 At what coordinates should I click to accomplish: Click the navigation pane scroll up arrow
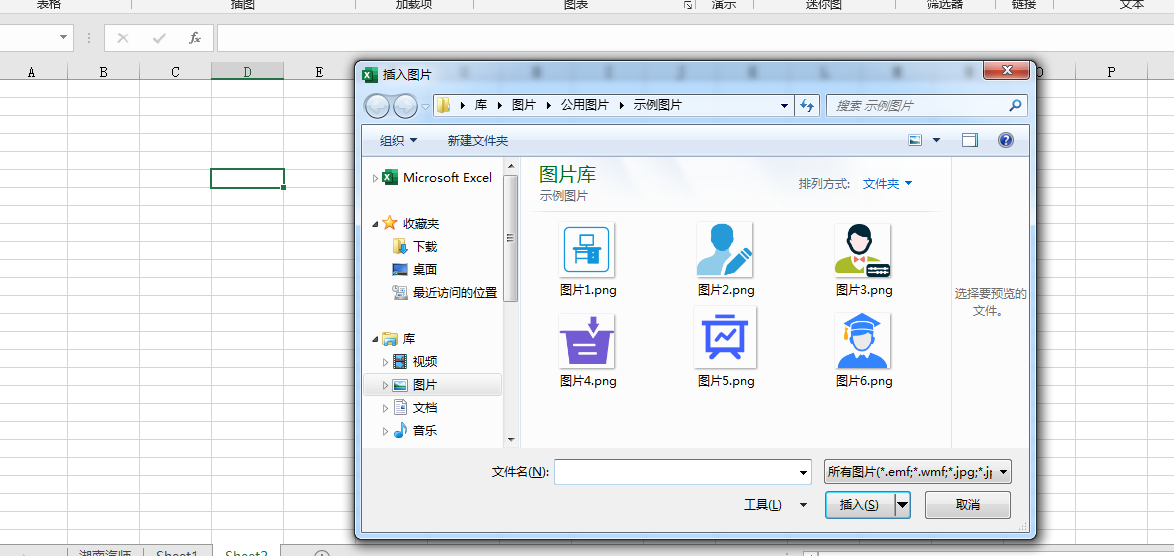coord(511,165)
